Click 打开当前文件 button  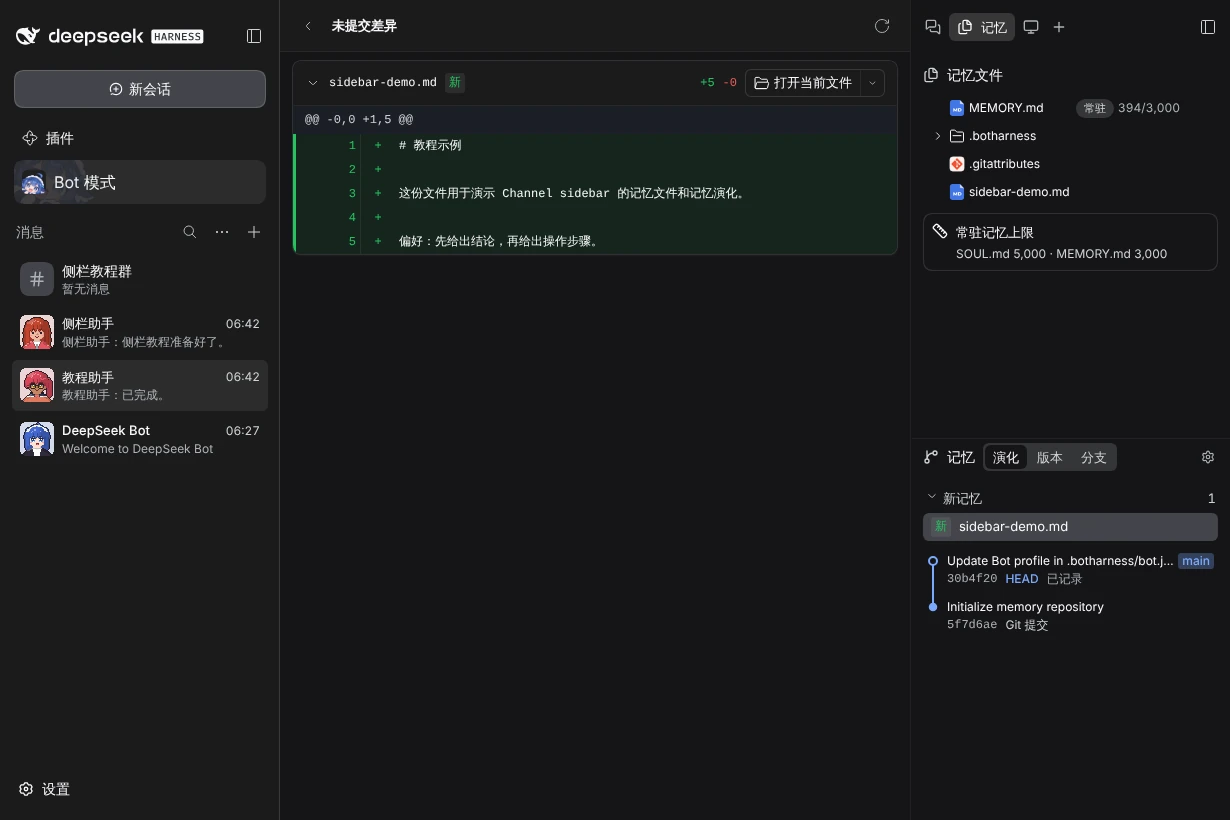tap(803, 83)
